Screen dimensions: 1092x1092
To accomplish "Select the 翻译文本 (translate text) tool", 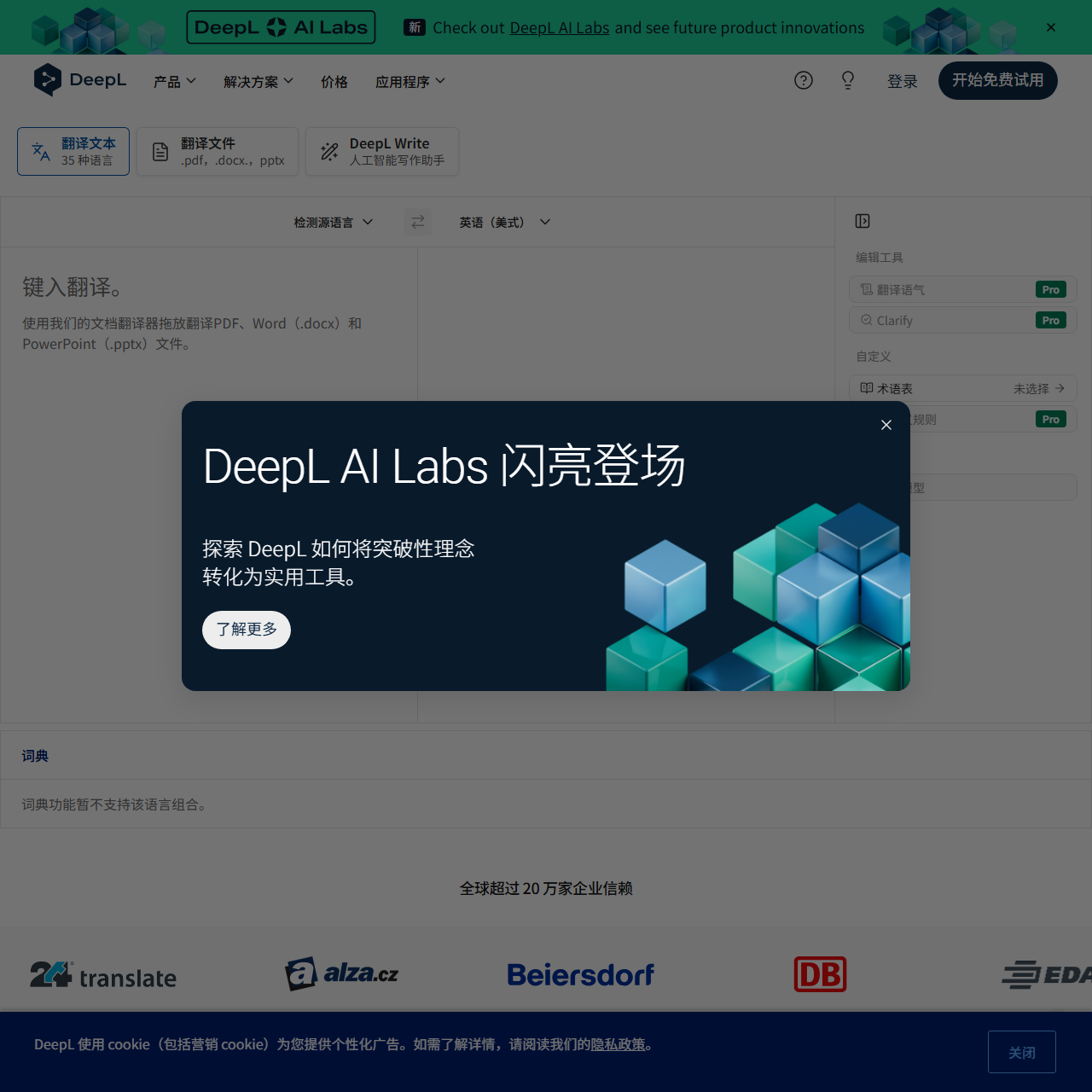I will pos(73,151).
